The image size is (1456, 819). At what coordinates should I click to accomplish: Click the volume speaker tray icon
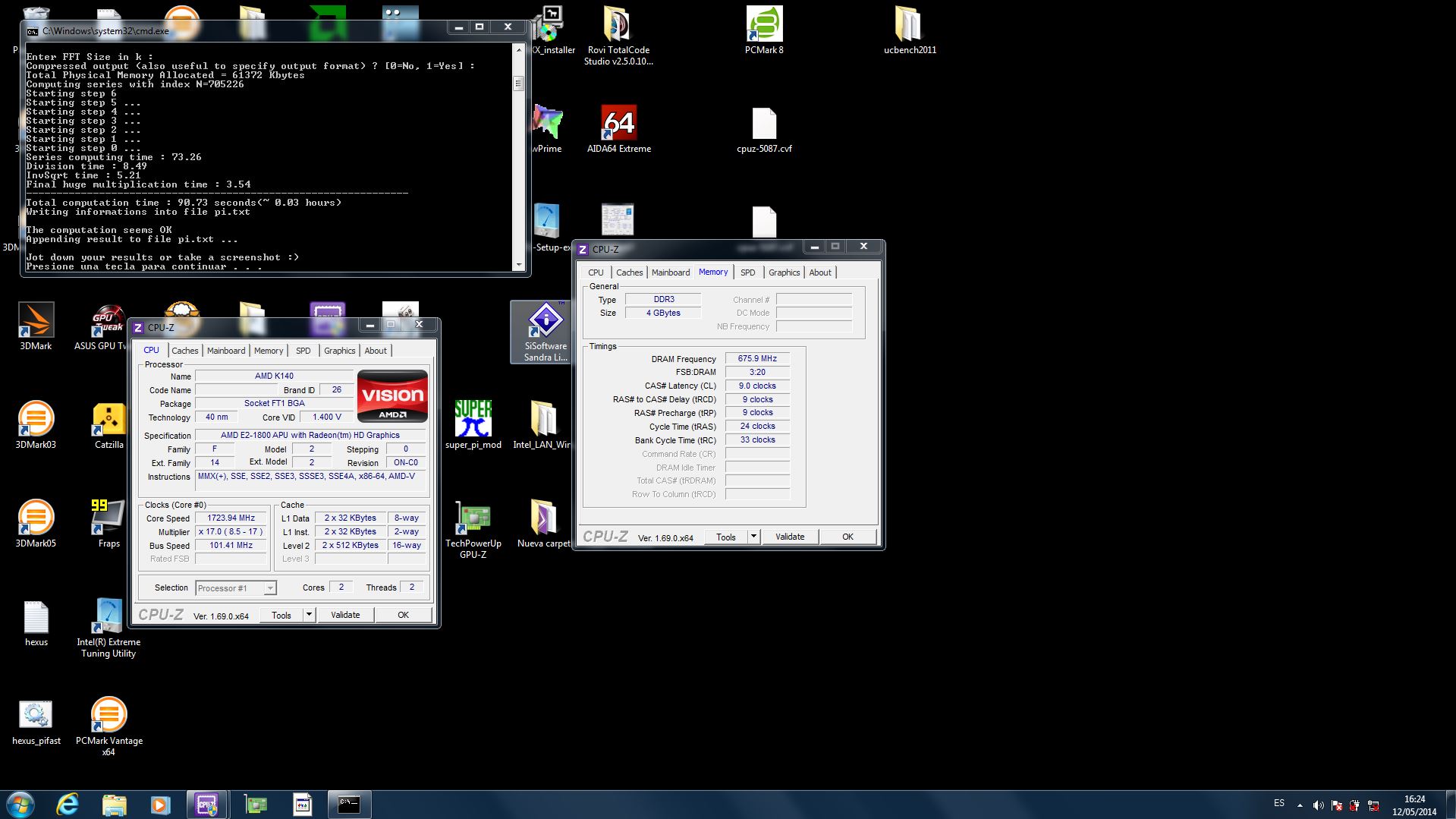[x=1319, y=805]
